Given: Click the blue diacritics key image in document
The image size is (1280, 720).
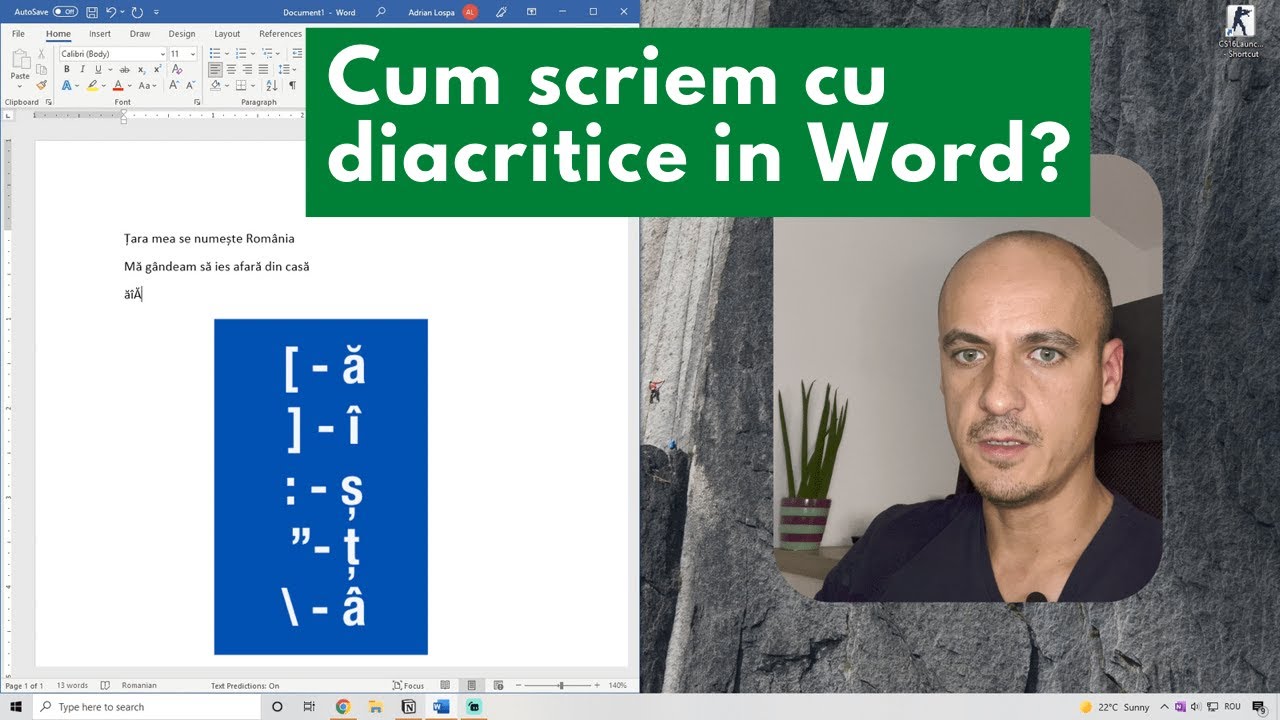Looking at the screenshot, I should tap(321, 487).
